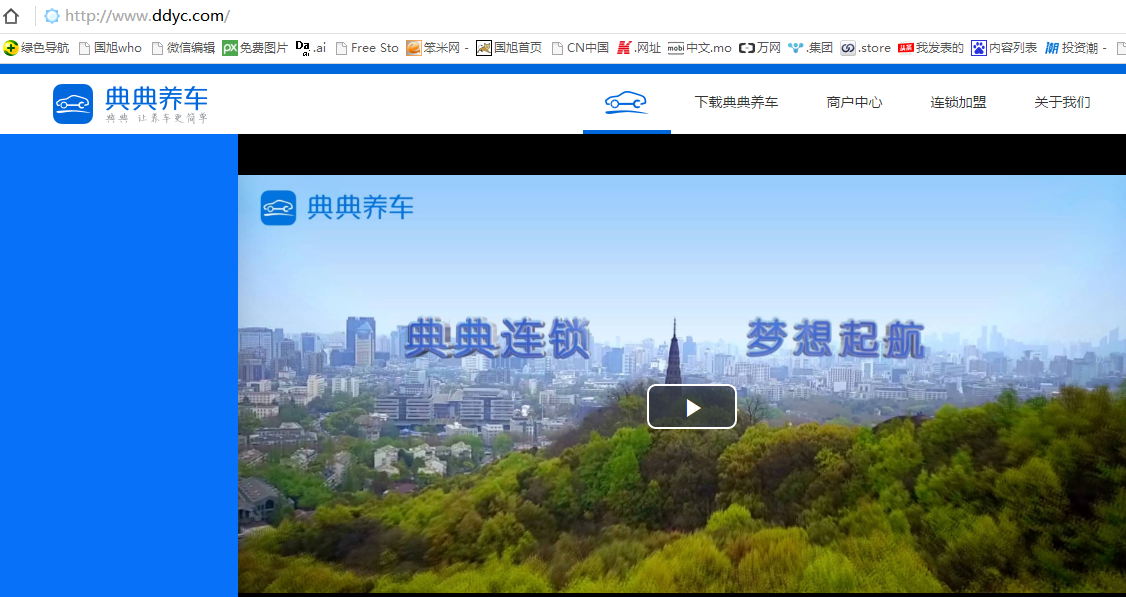
Task: Click the 典典养车 logo in header
Action: point(130,104)
